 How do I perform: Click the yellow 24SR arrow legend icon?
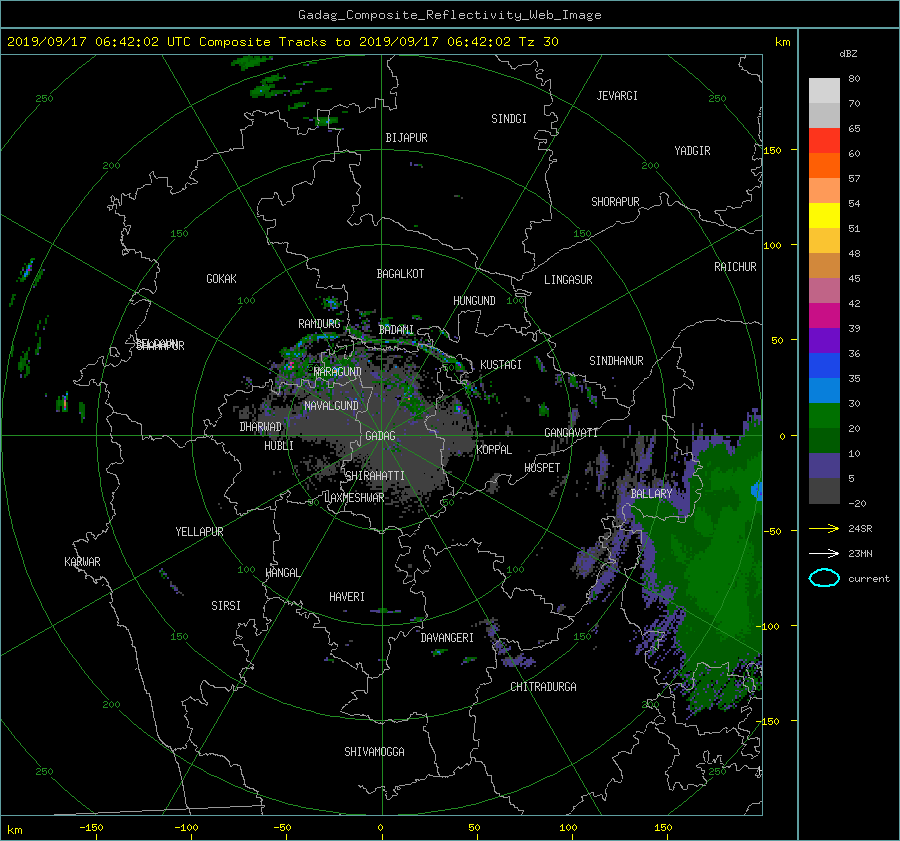[x=824, y=528]
